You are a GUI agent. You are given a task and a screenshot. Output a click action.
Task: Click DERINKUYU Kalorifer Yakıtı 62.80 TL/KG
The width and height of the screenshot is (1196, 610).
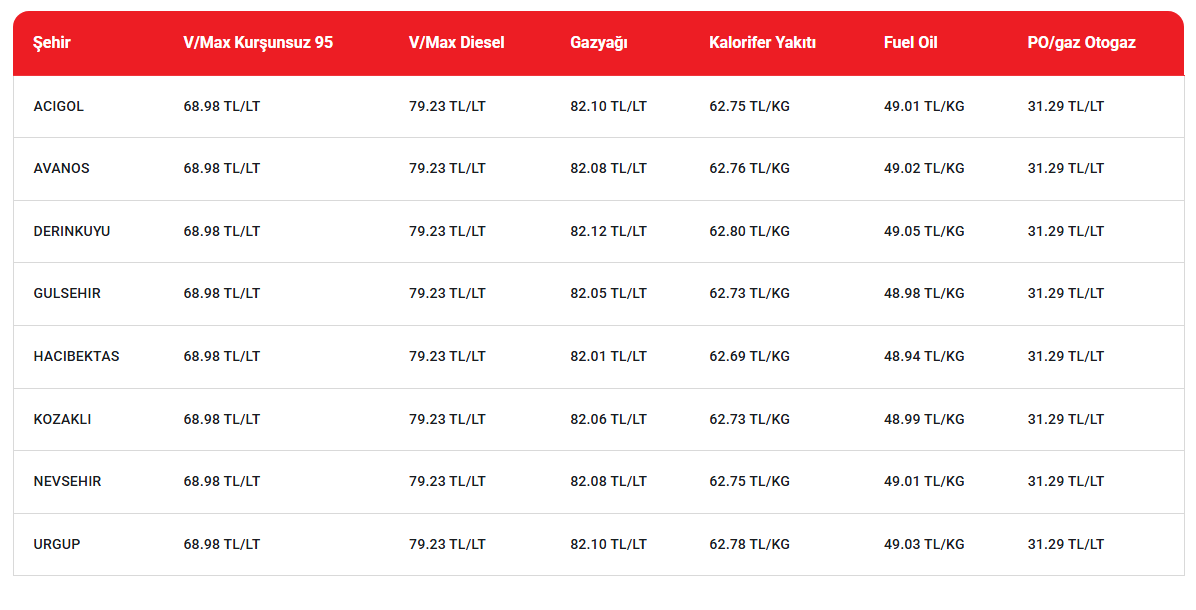[x=749, y=231]
